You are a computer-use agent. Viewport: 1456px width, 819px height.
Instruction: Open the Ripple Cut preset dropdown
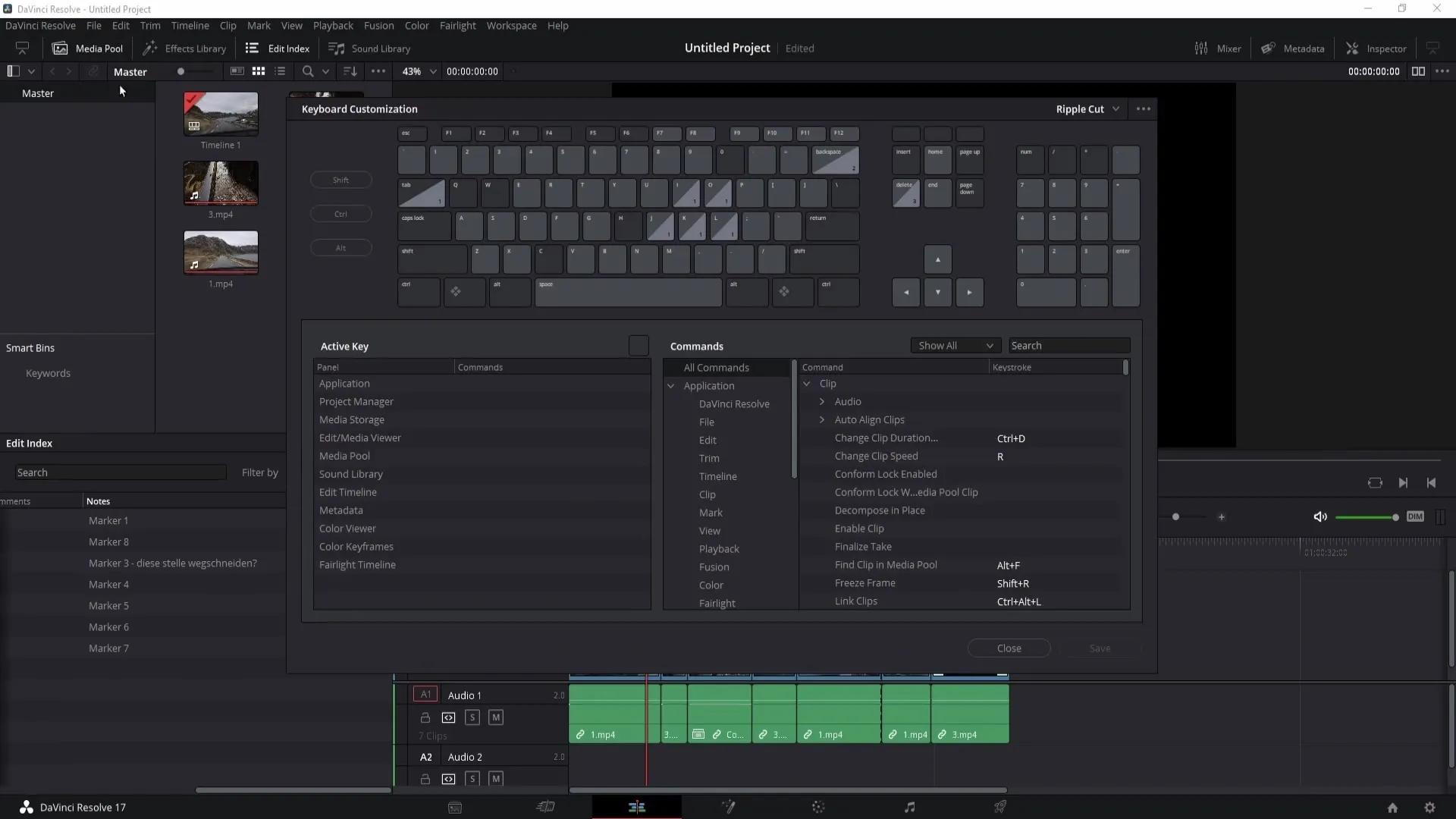(1087, 109)
